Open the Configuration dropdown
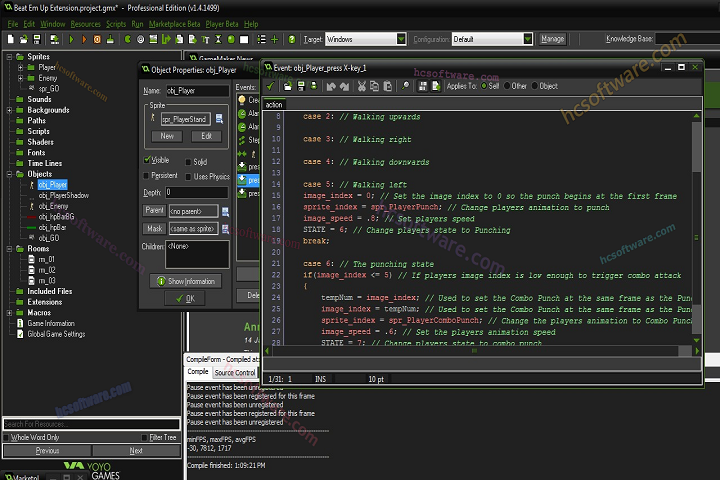This screenshot has width=720, height=480. (528, 39)
